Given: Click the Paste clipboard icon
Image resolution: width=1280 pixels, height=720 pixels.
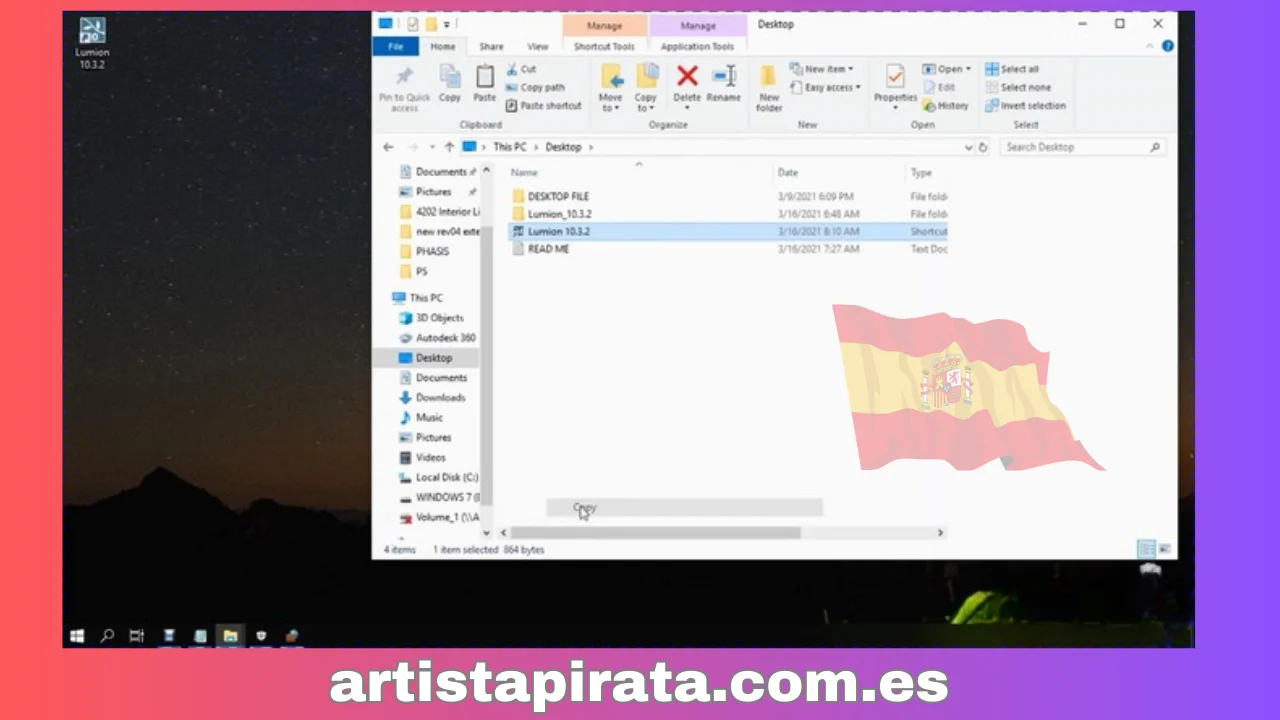Looking at the screenshot, I should point(485,77).
